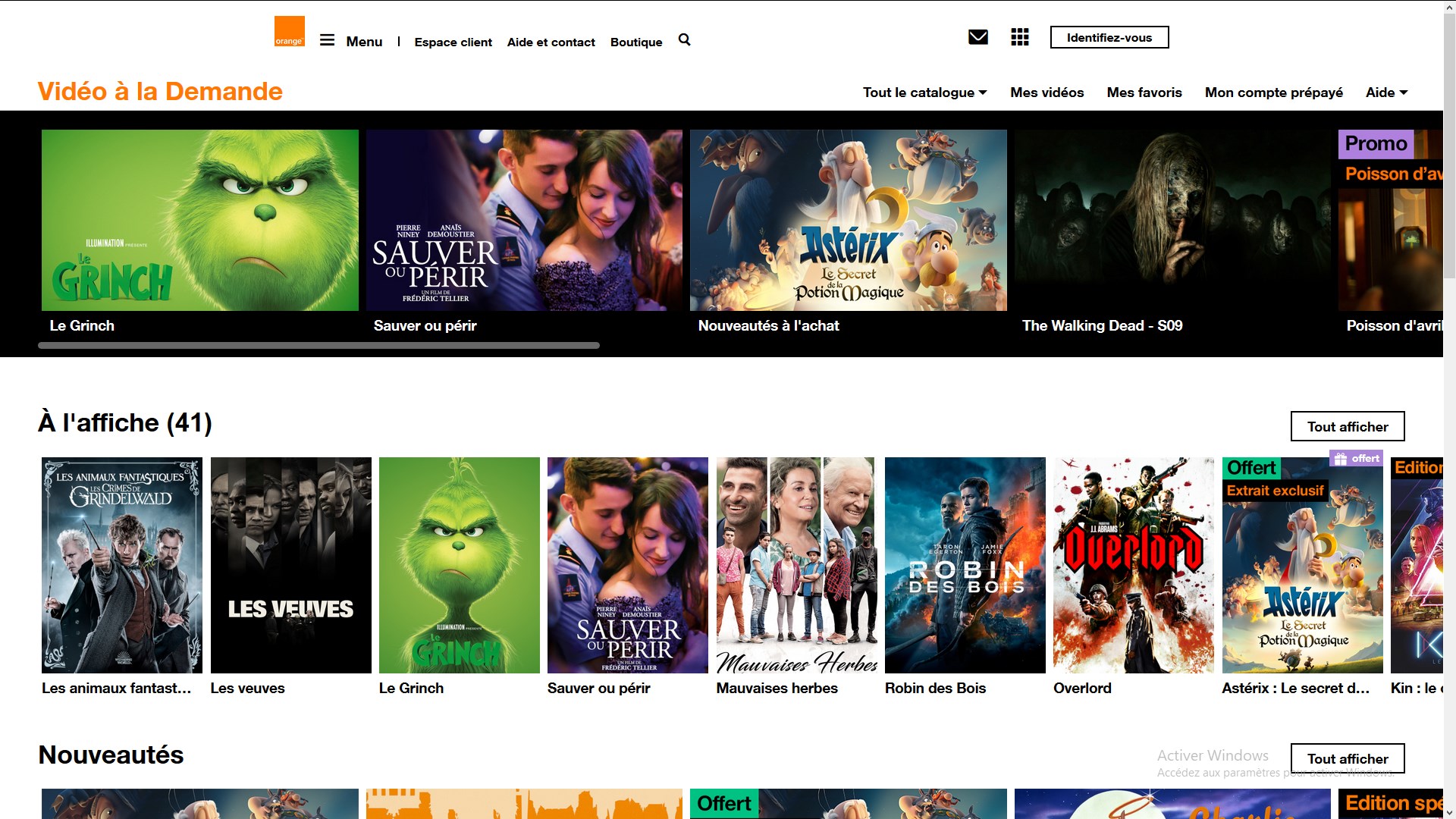Open the Espace client link
This screenshot has width=1456, height=819.
[x=453, y=42]
